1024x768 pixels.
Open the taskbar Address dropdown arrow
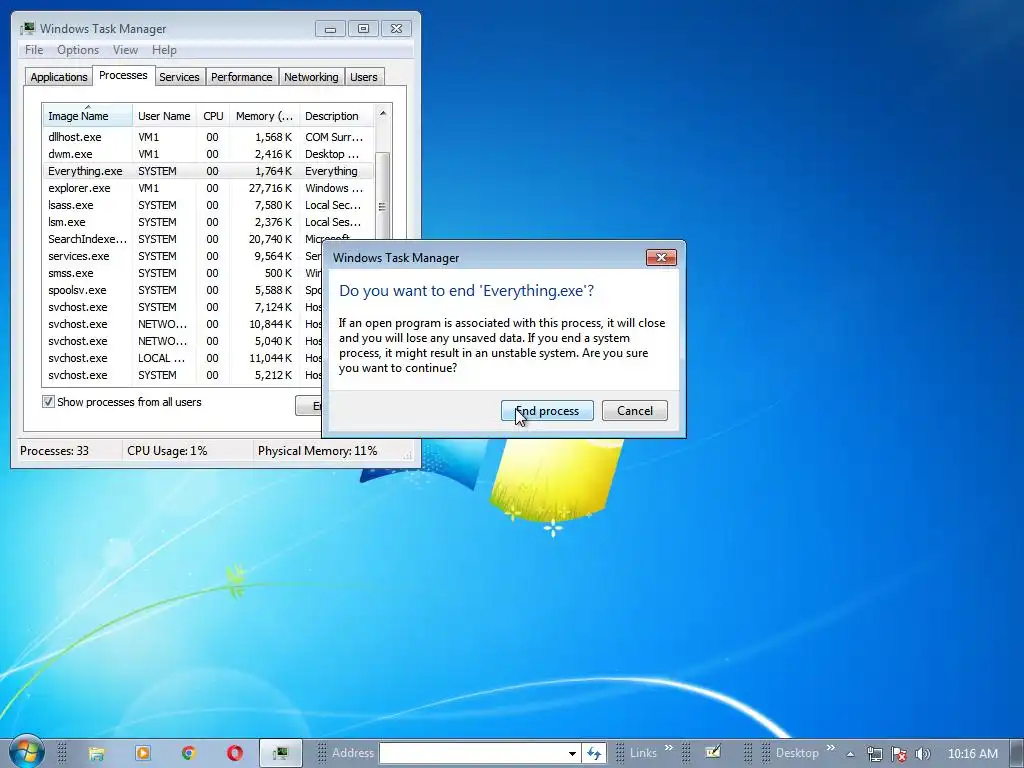572,754
